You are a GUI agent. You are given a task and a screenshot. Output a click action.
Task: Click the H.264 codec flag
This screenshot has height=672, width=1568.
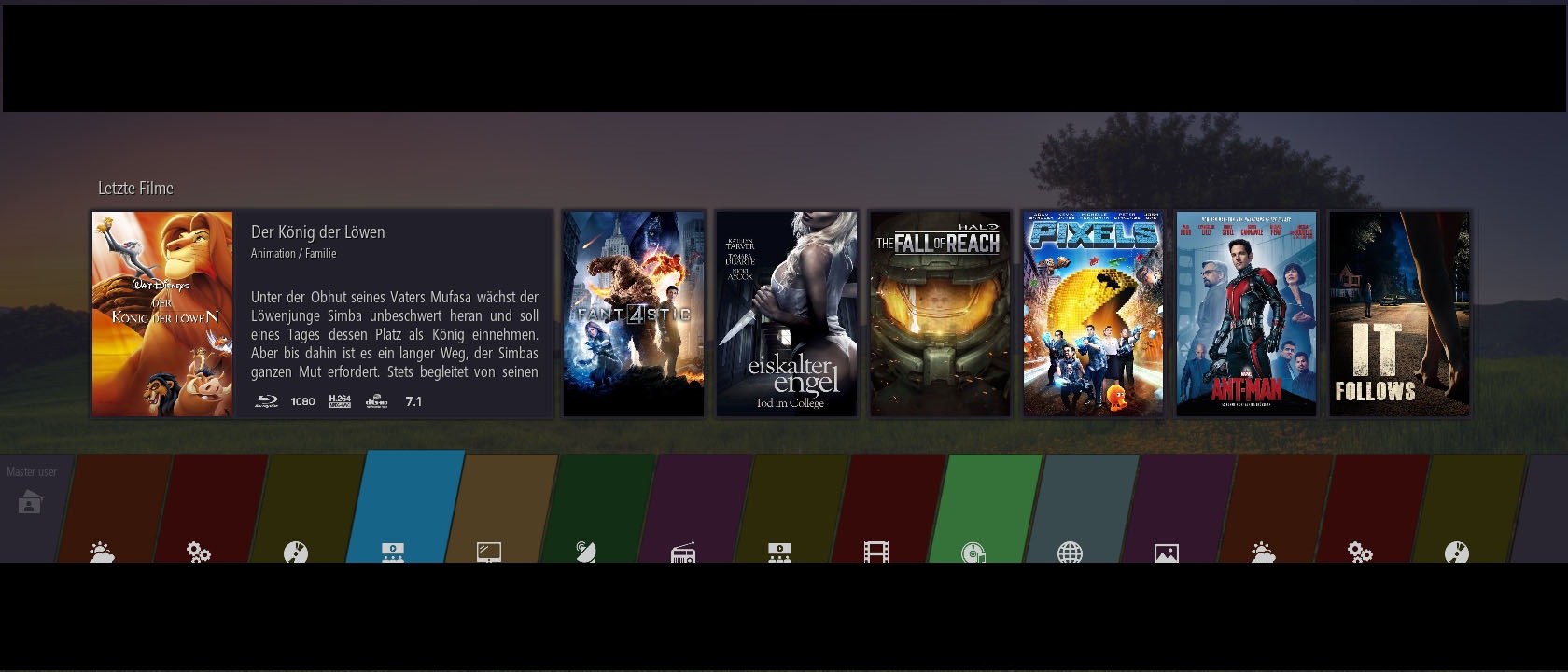pyautogui.click(x=340, y=401)
